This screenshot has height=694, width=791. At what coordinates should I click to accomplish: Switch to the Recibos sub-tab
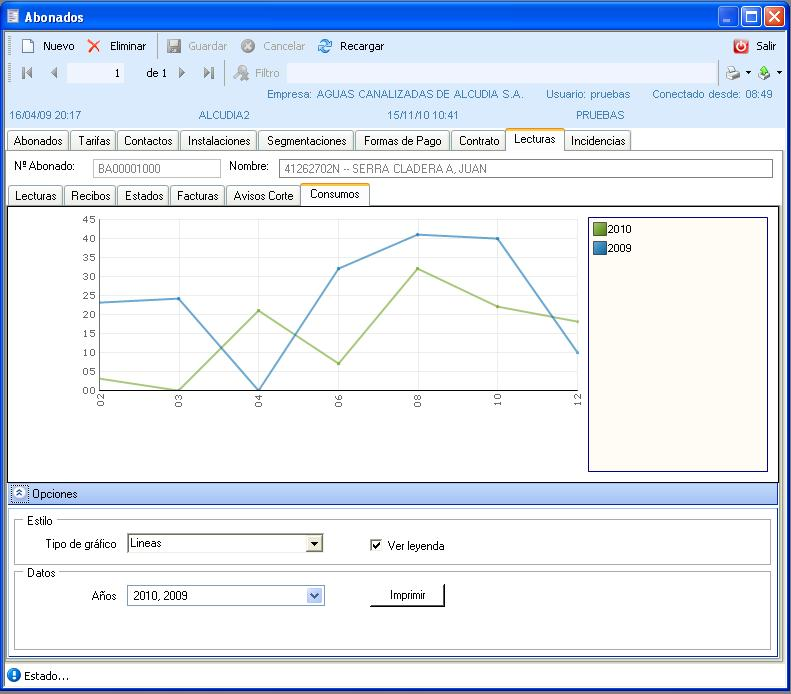click(90, 196)
